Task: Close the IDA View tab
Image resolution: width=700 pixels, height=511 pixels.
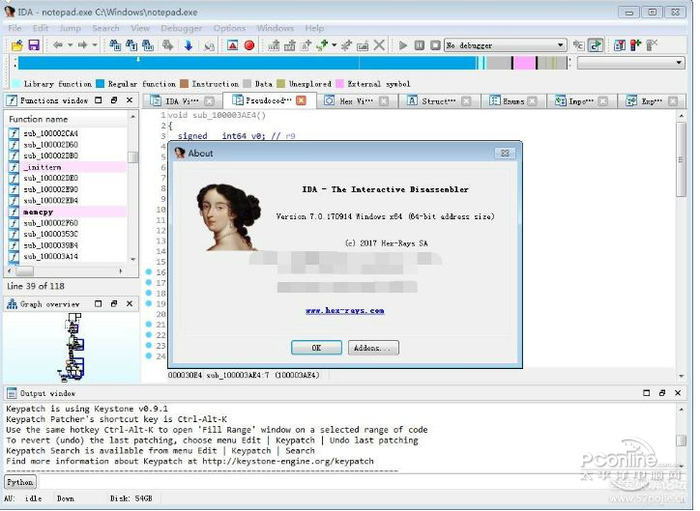Action: [209, 101]
